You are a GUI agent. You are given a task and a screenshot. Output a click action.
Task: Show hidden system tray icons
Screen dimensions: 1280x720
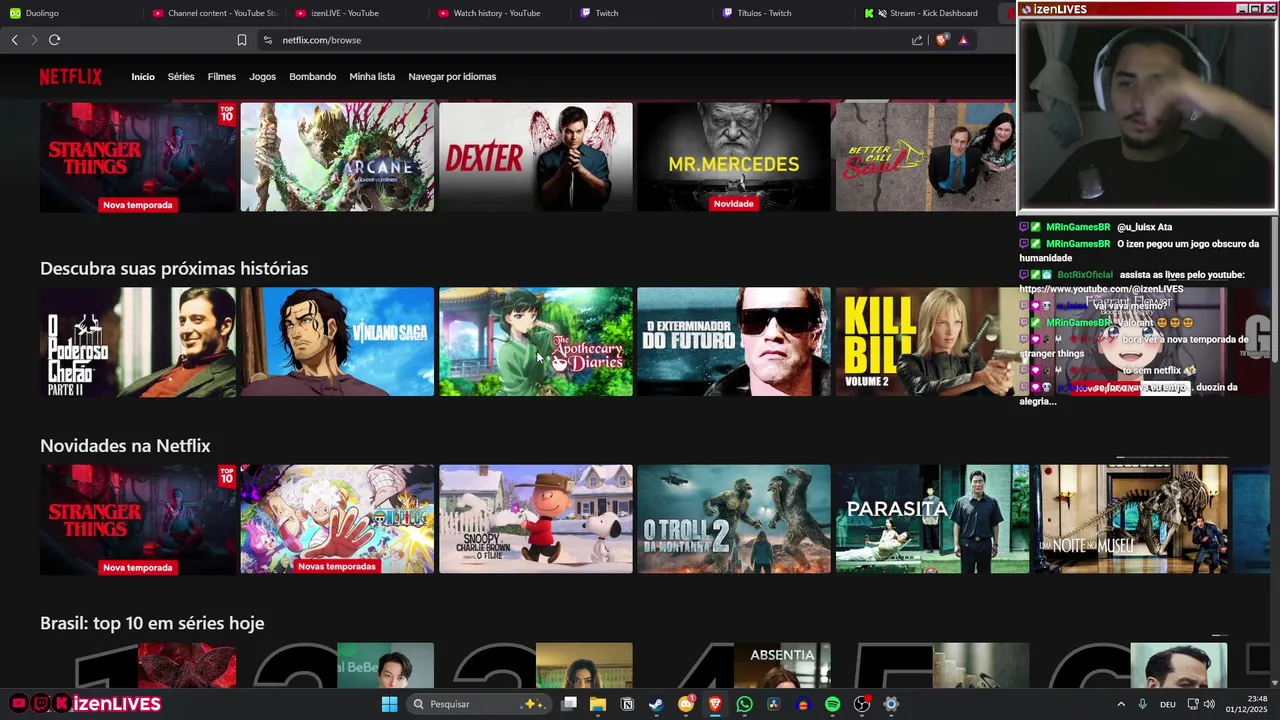(1120, 704)
